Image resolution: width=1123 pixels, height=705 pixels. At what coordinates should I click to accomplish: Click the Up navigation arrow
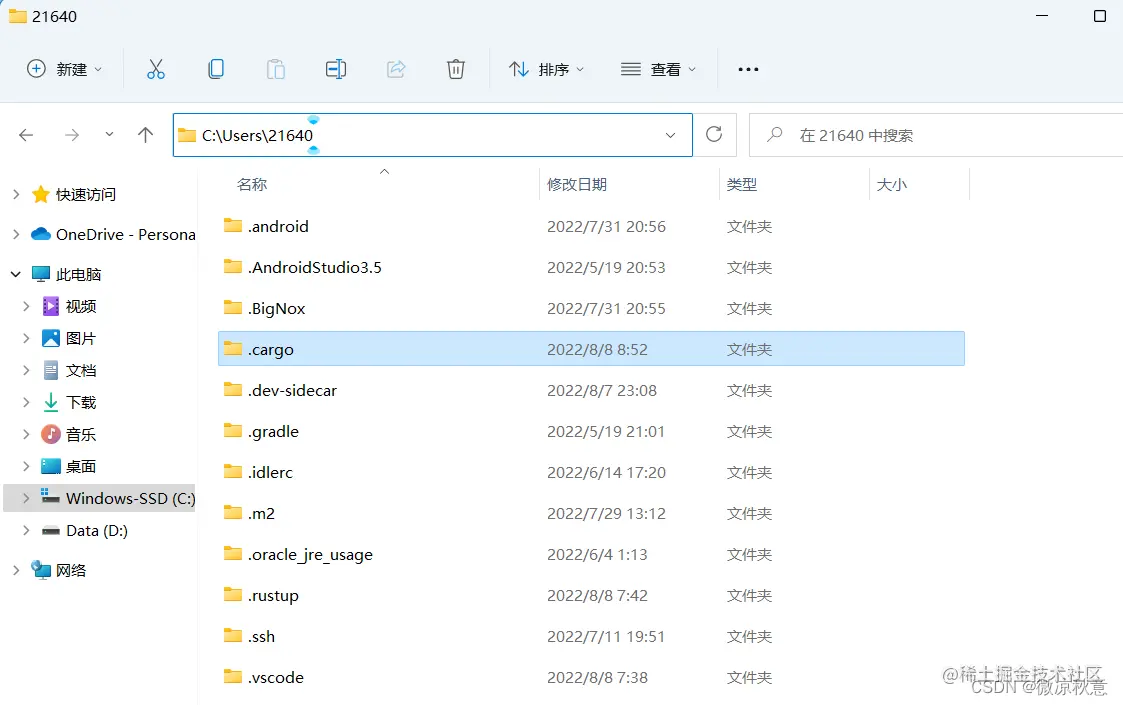pyautogui.click(x=145, y=134)
